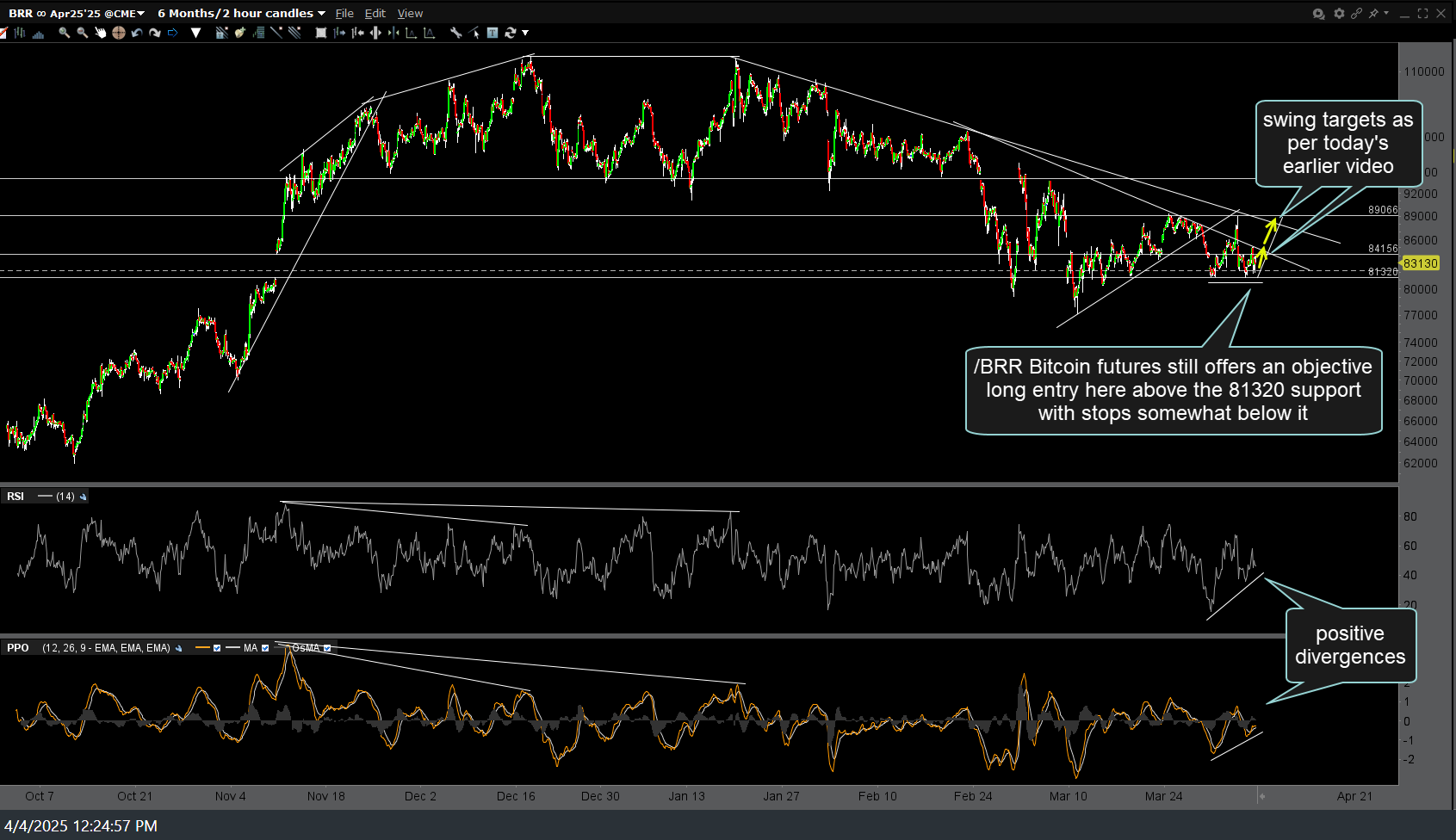The height and width of the screenshot is (840, 1456).
Task: Click the refresh chart icon
Action: (511, 33)
